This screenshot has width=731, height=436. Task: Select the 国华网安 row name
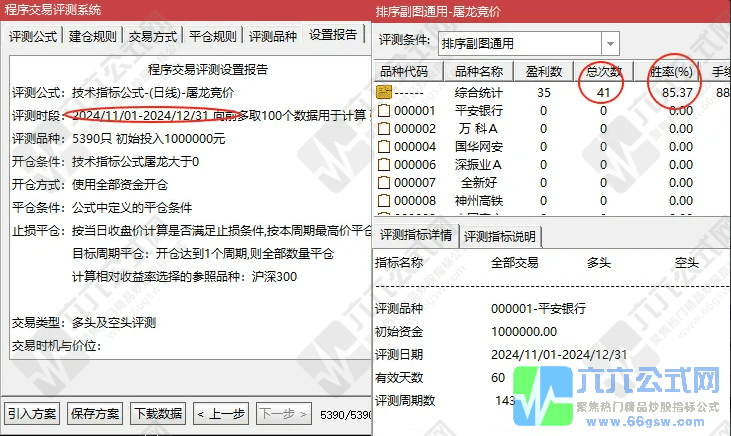point(479,146)
